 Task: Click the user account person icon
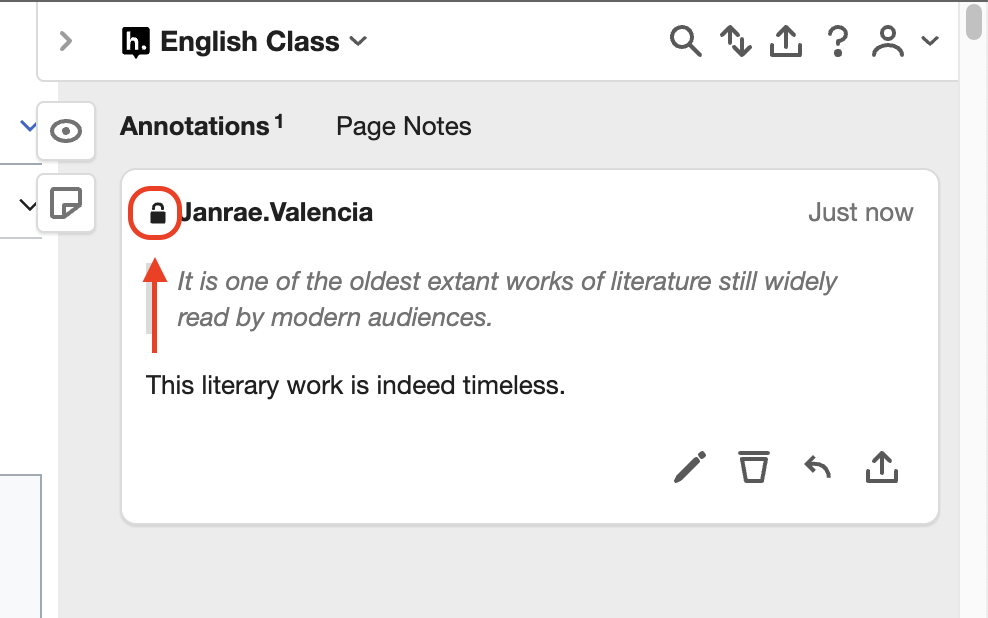point(888,42)
